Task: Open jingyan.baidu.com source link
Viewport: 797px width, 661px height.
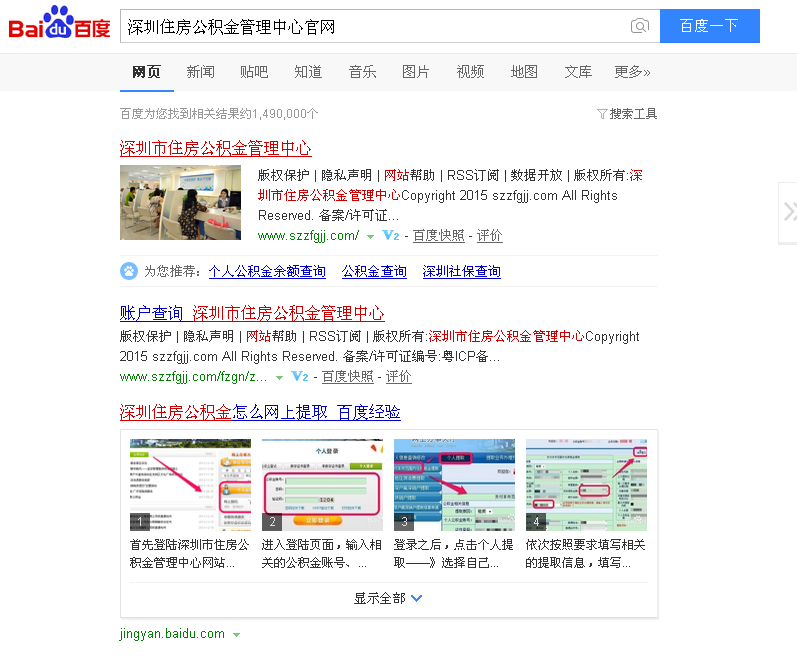Action: tap(172, 634)
